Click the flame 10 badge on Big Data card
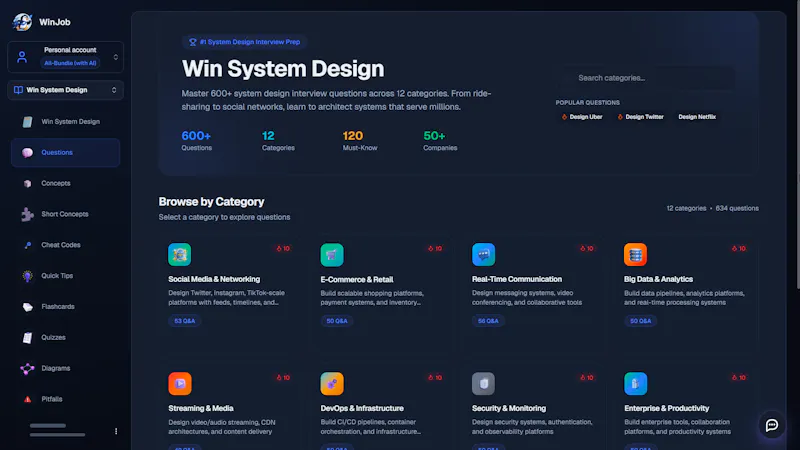Screen dimensions: 800x450 click(739, 248)
